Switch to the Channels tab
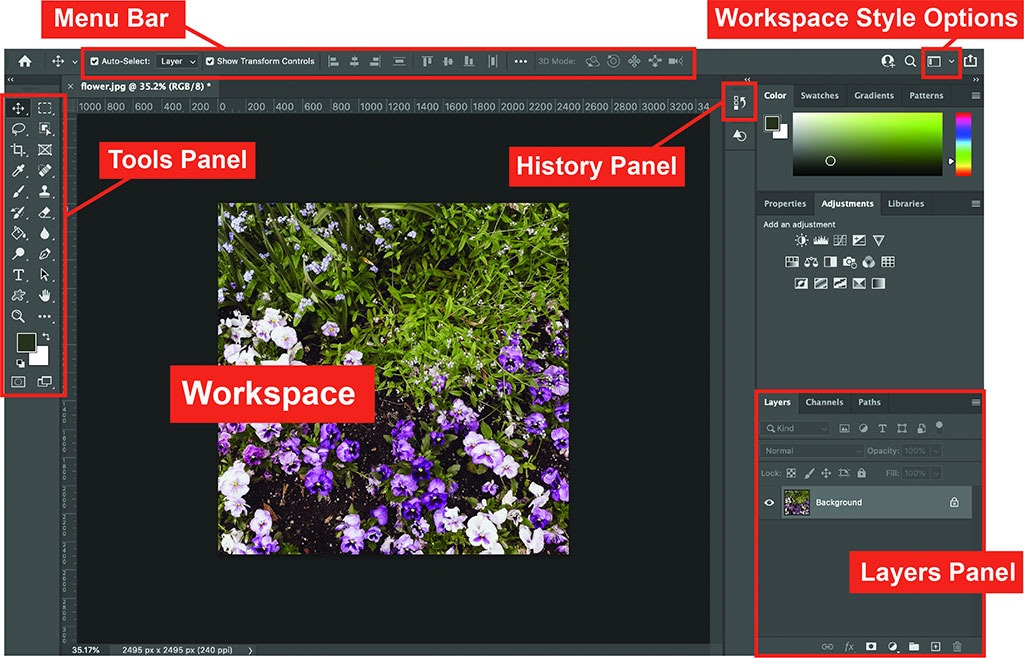This screenshot has width=1024, height=658. click(x=824, y=402)
